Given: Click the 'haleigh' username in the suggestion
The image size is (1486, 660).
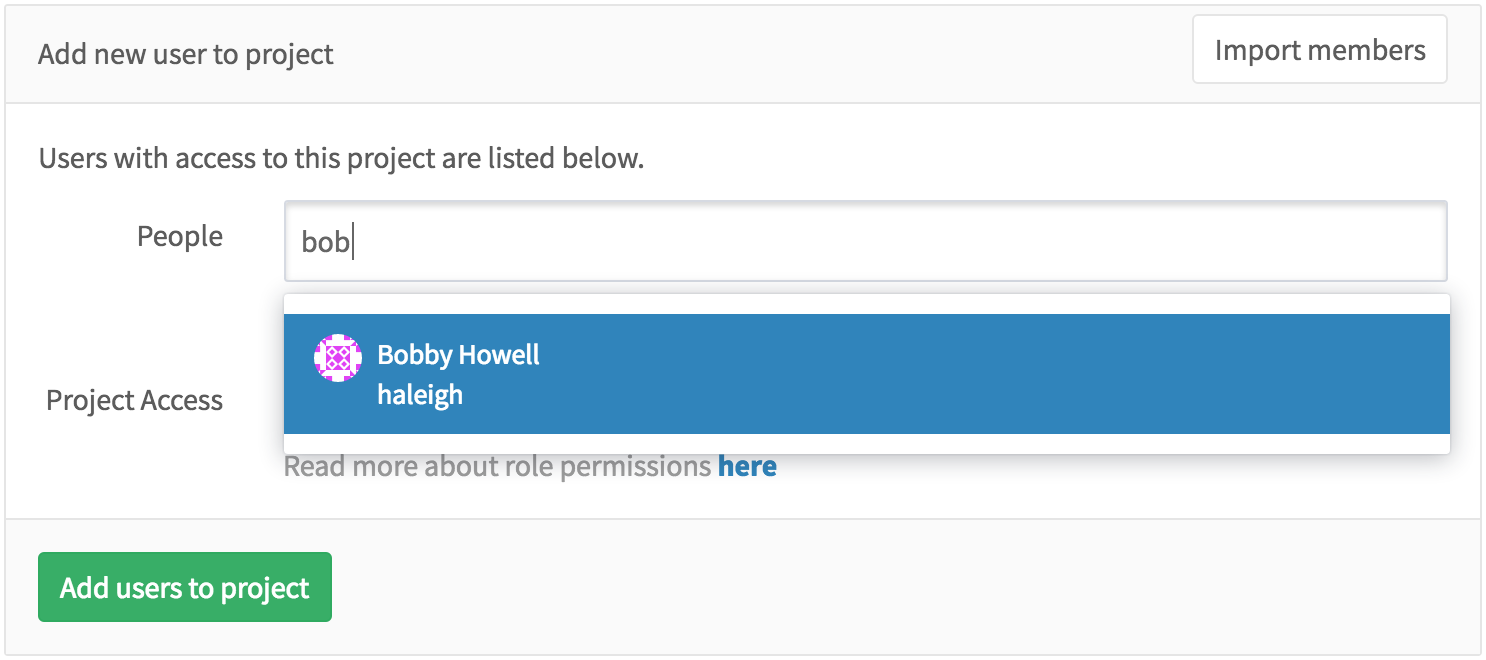Looking at the screenshot, I should 420,395.
